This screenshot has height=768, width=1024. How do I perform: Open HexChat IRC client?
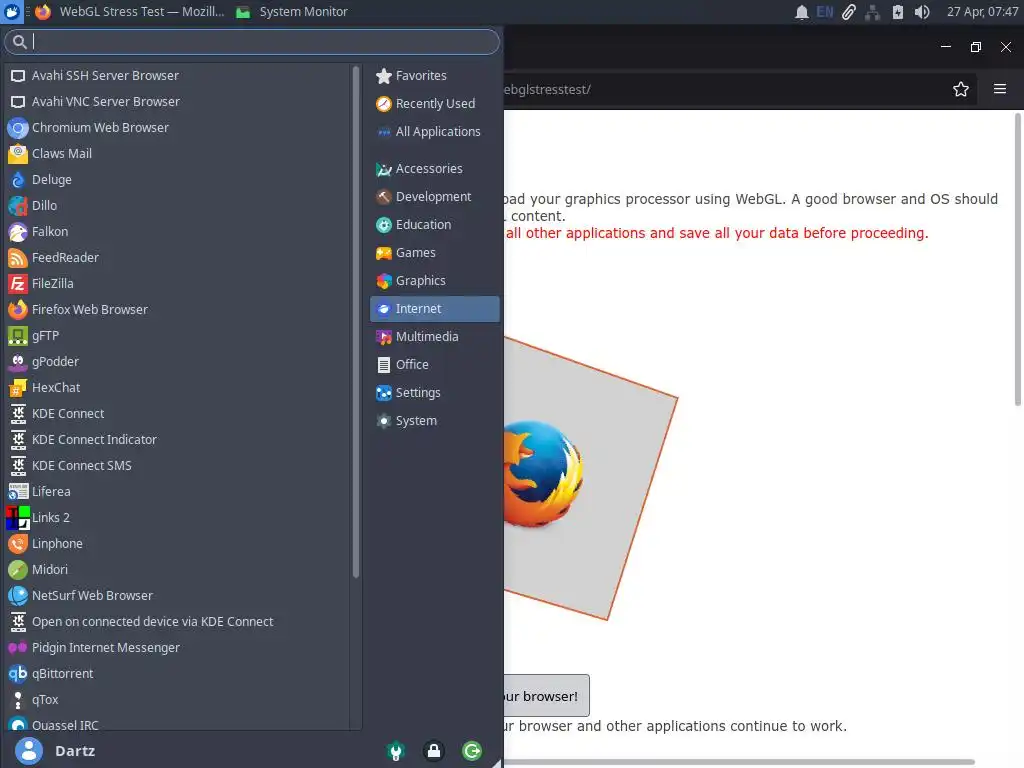(x=177, y=388)
